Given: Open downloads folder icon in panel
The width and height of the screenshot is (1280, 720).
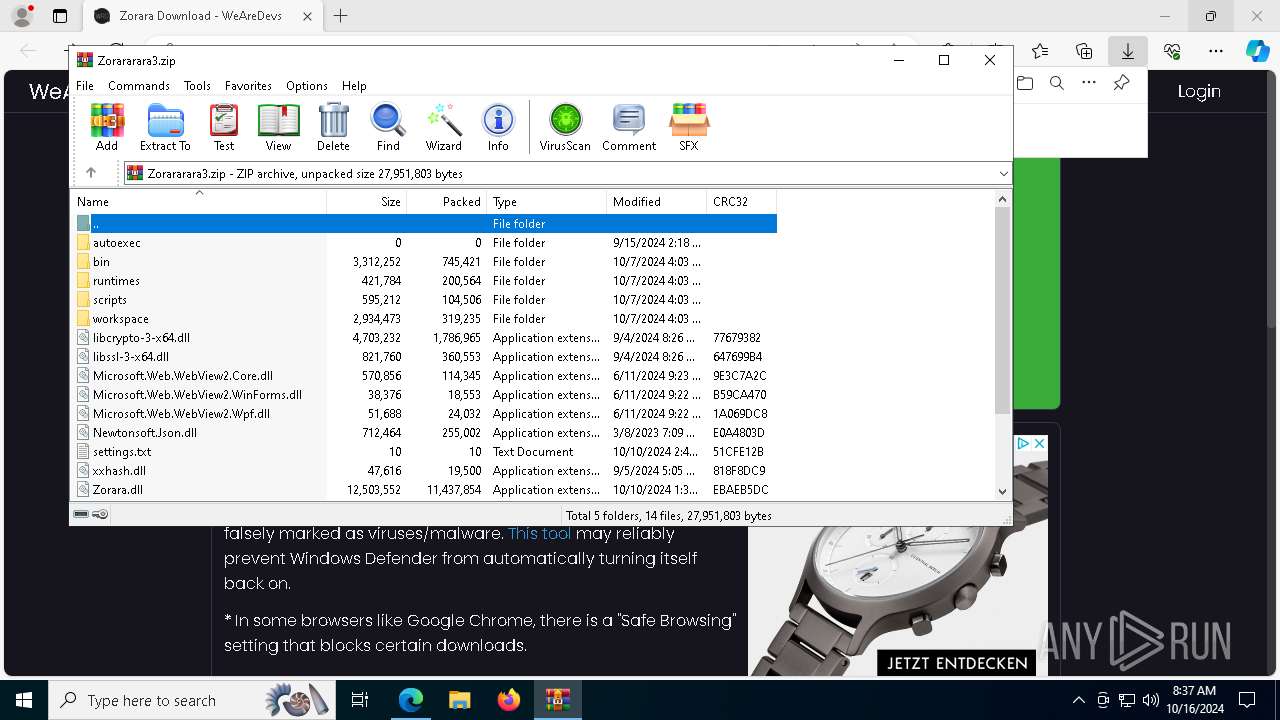Looking at the screenshot, I should [x=1024, y=83].
